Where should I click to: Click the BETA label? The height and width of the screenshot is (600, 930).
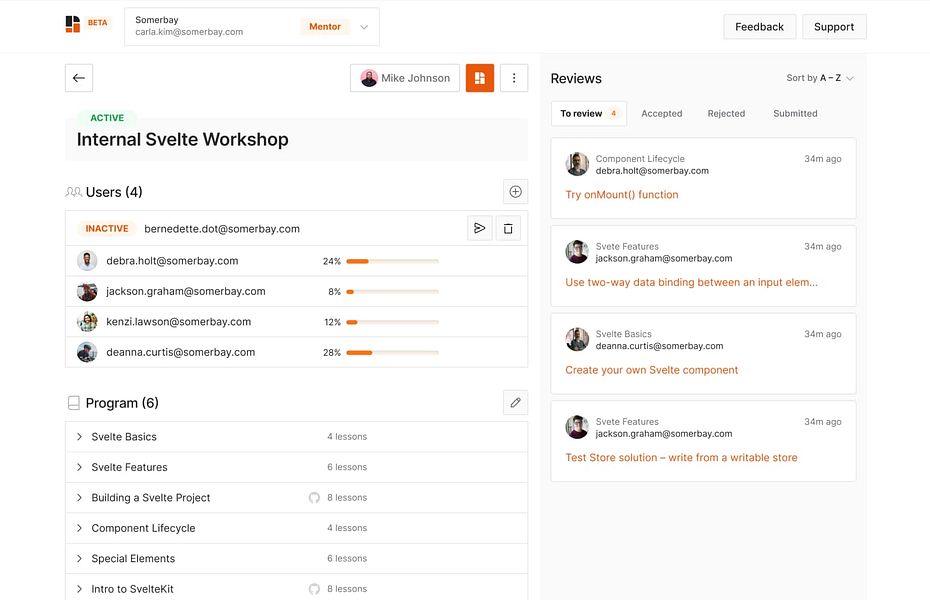pos(97,23)
